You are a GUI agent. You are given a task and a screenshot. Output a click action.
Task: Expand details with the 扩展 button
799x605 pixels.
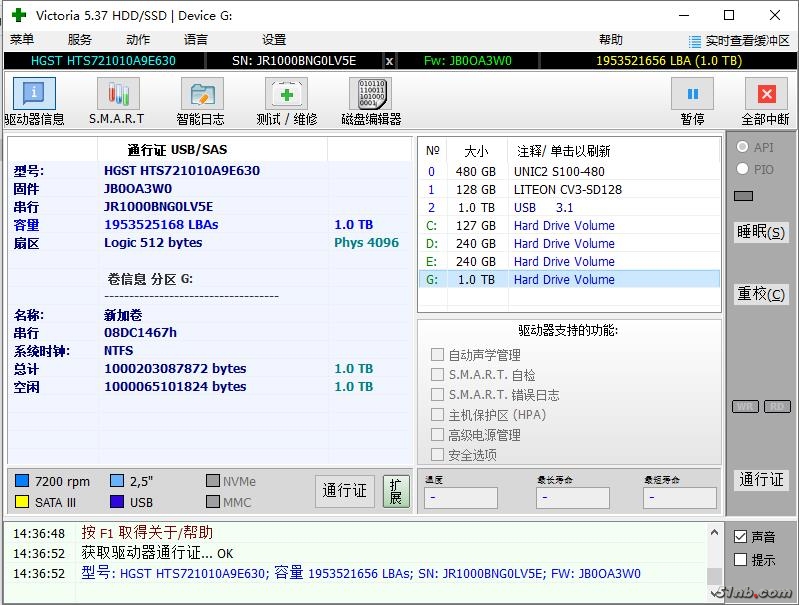[x=395, y=491]
